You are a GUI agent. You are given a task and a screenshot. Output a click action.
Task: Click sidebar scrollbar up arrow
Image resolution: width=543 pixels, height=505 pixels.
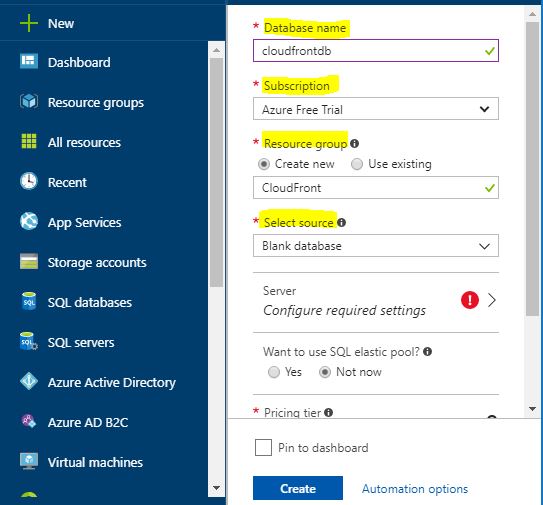click(216, 50)
